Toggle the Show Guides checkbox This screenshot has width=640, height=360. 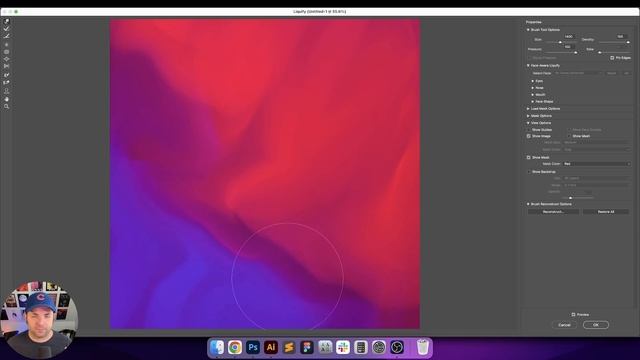click(529, 129)
